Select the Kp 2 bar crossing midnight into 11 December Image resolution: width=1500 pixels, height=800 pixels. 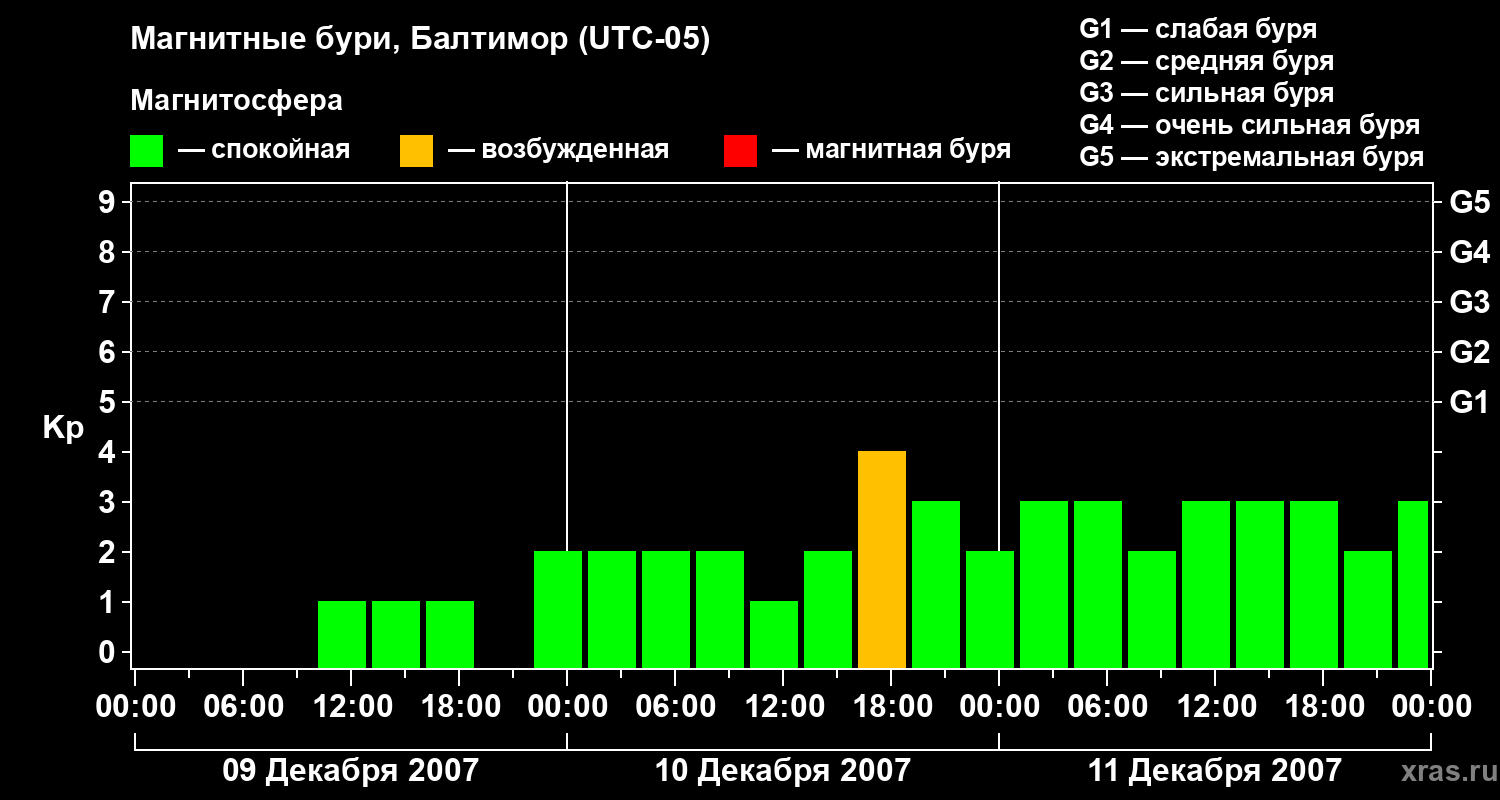(990, 610)
